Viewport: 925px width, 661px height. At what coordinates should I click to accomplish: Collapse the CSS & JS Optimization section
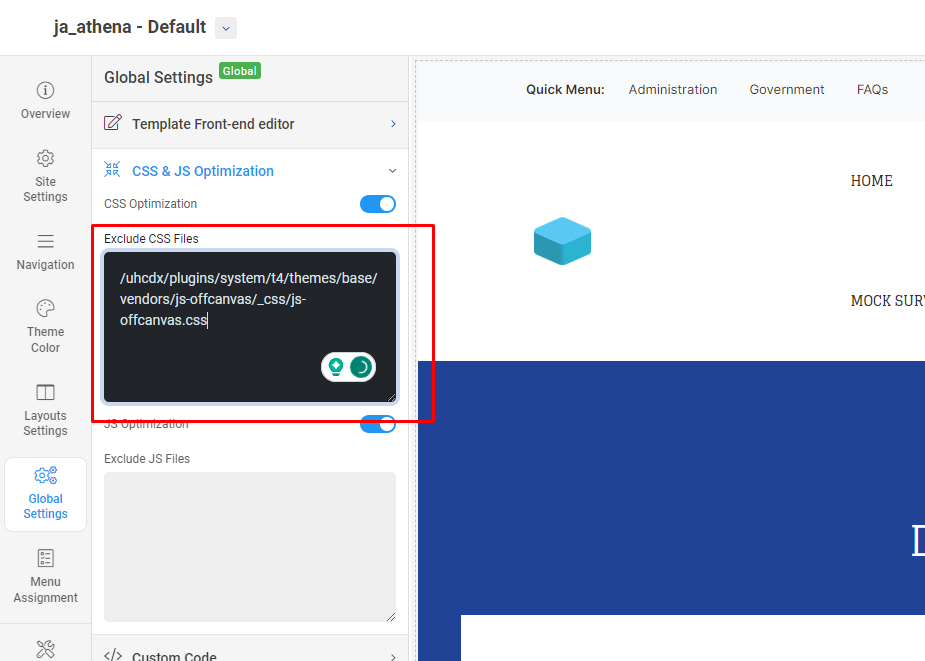pyautogui.click(x=250, y=171)
